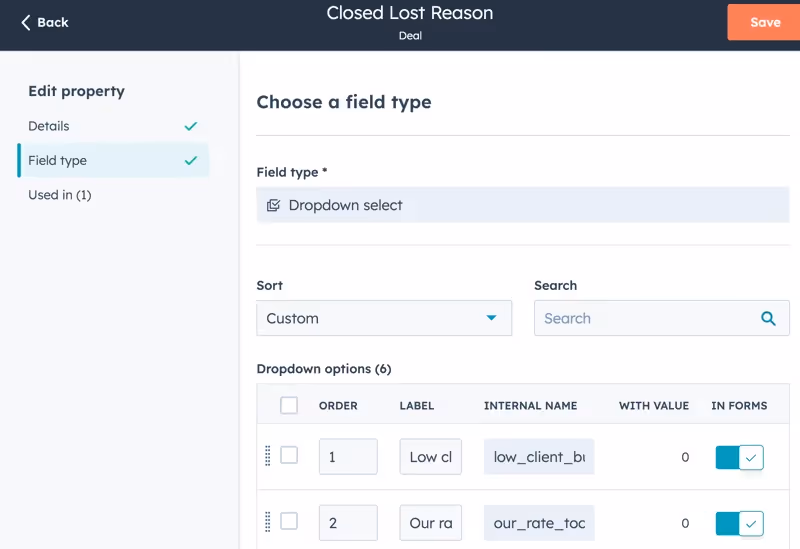
Task: Edit label field Our ra
Action: (431, 523)
